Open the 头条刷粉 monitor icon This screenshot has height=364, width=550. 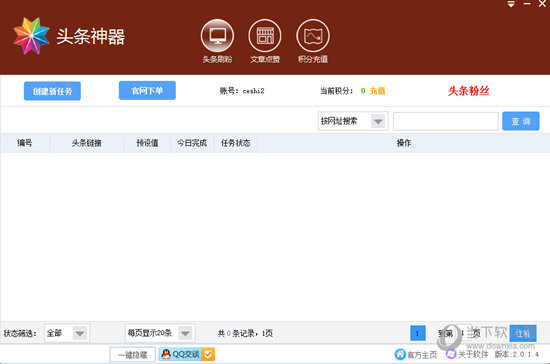pos(217,36)
